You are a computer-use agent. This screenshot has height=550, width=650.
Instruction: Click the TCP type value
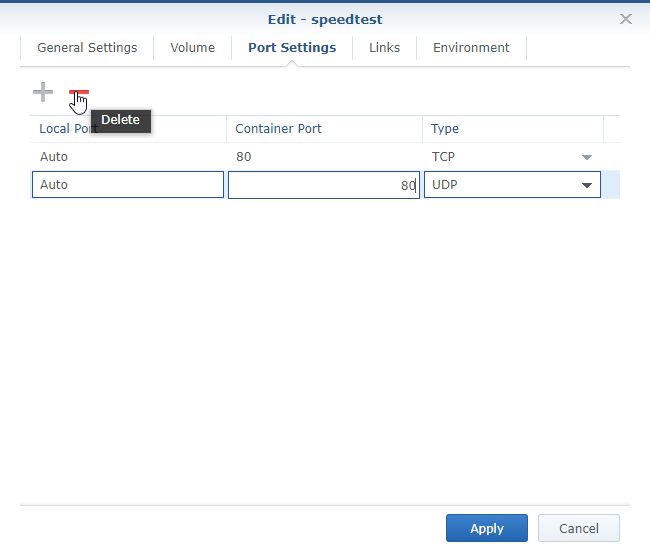coord(443,157)
